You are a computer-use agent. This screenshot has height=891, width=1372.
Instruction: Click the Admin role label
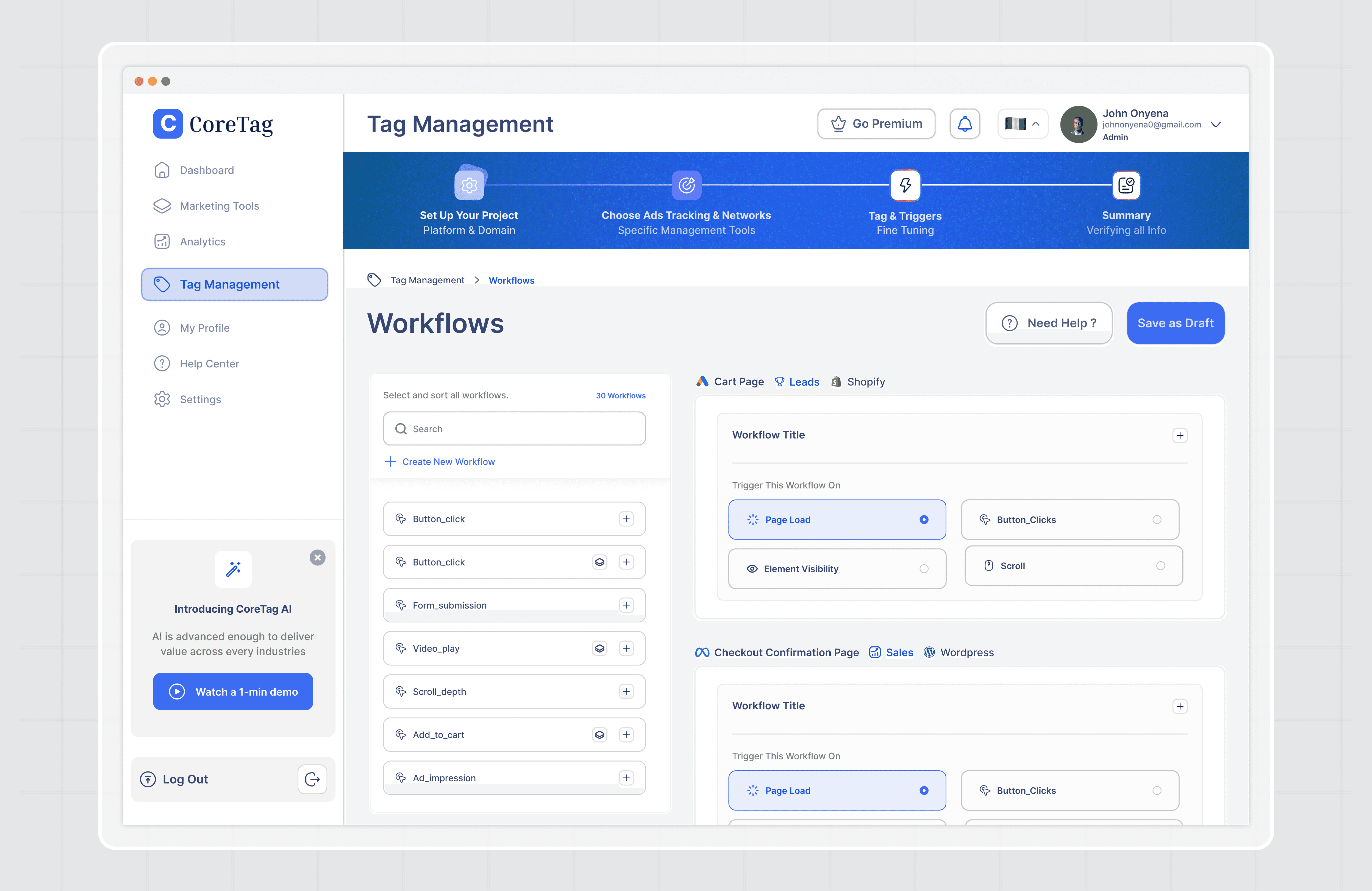click(1115, 137)
